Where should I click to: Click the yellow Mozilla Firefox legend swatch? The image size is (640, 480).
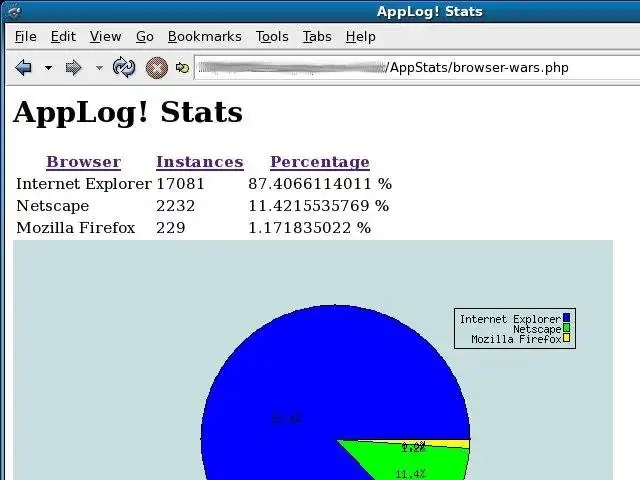coord(566,338)
